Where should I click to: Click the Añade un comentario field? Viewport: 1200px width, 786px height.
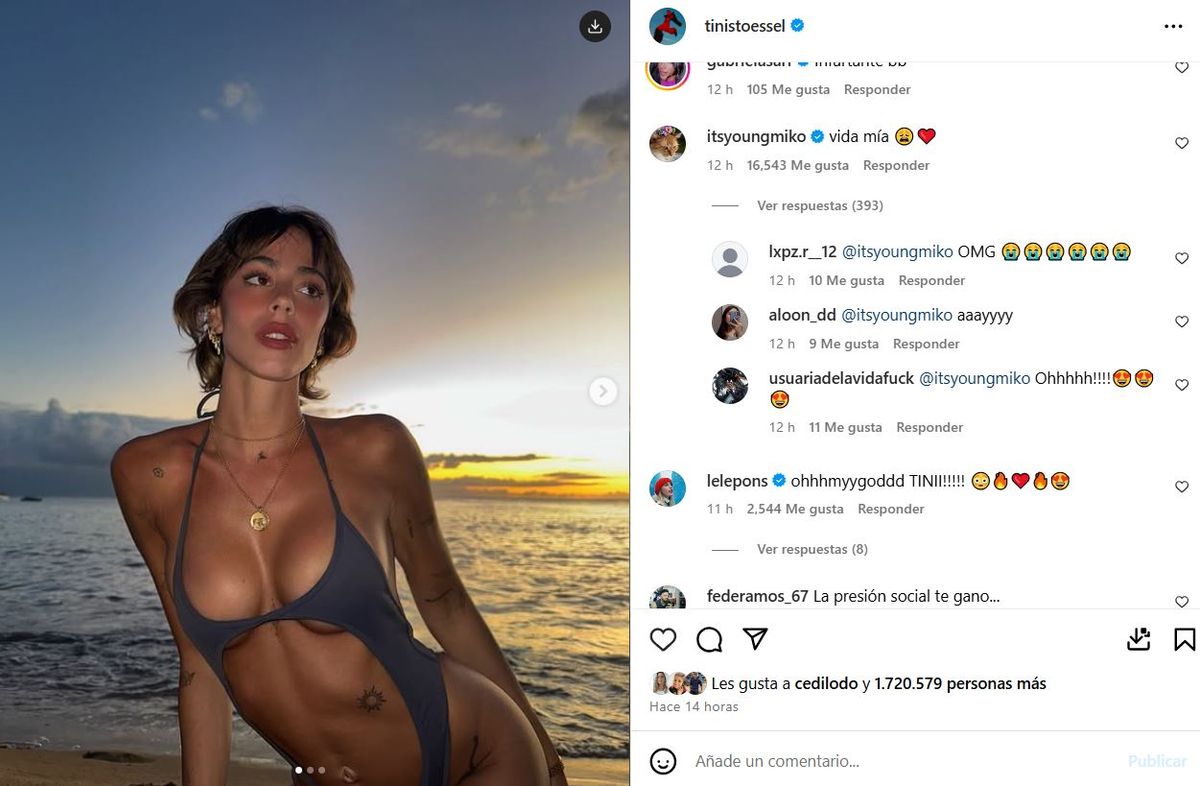click(900, 761)
